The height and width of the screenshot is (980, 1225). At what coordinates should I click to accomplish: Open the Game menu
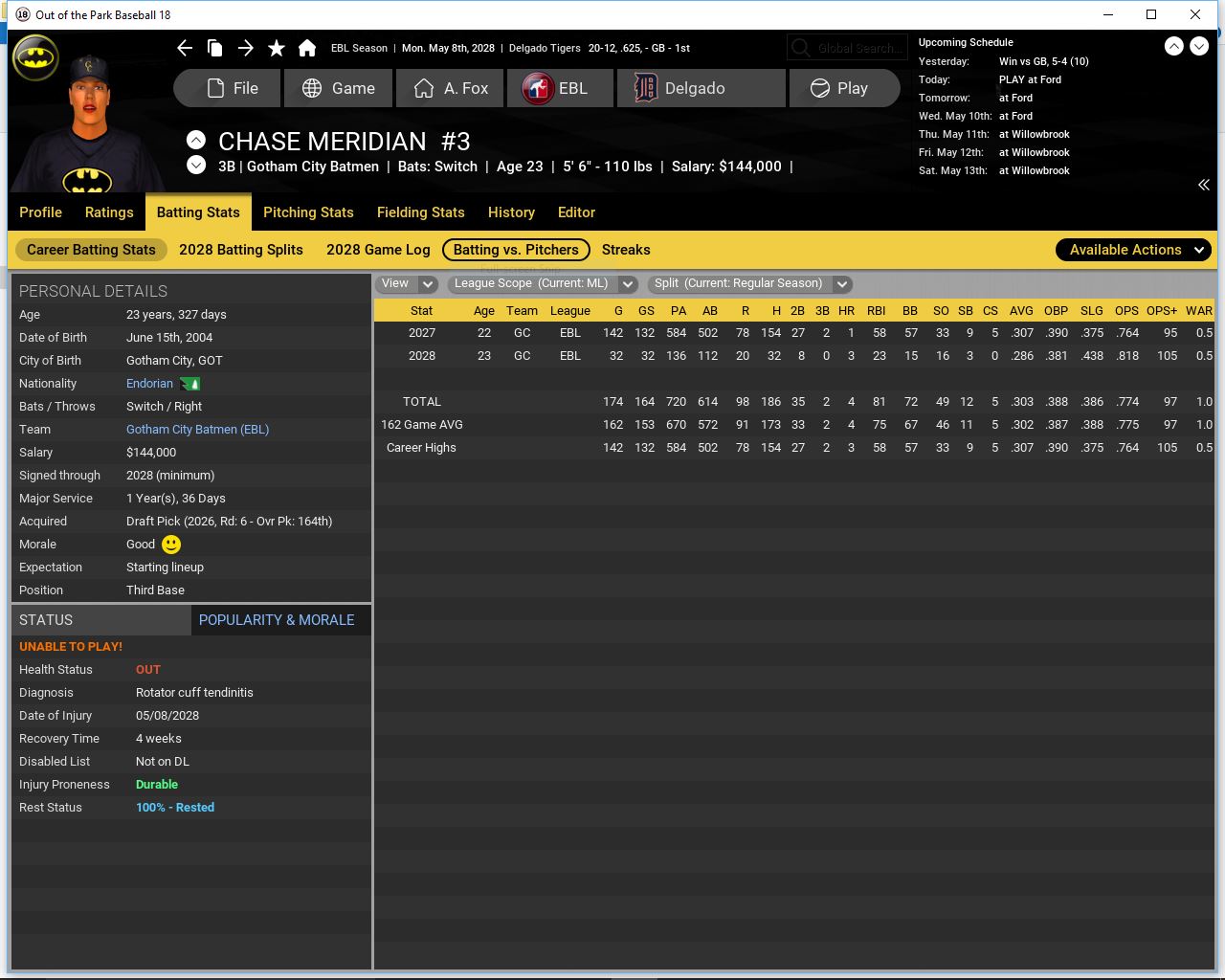pos(339,88)
